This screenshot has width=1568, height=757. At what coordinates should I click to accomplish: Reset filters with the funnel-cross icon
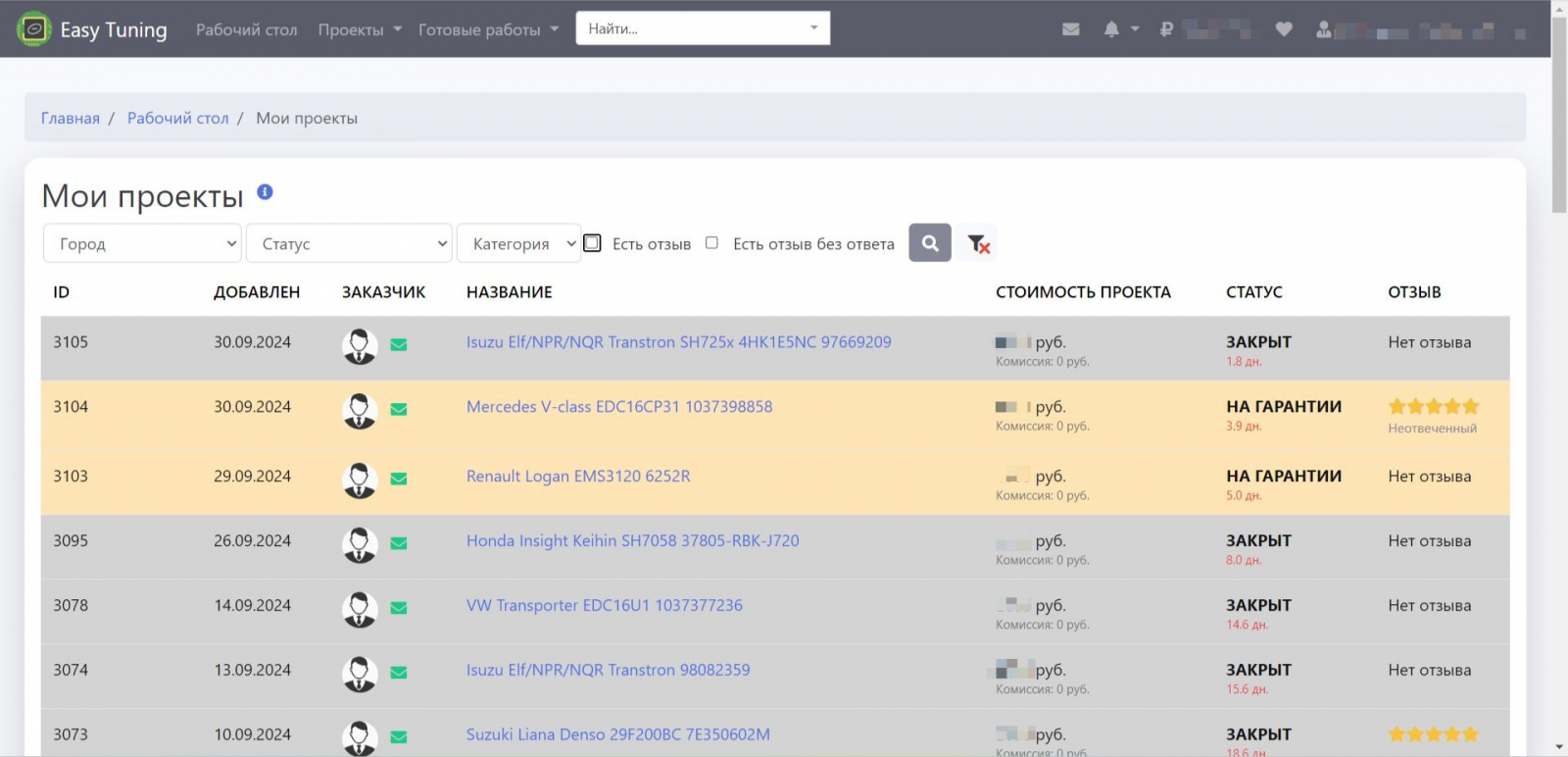click(978, 244)
